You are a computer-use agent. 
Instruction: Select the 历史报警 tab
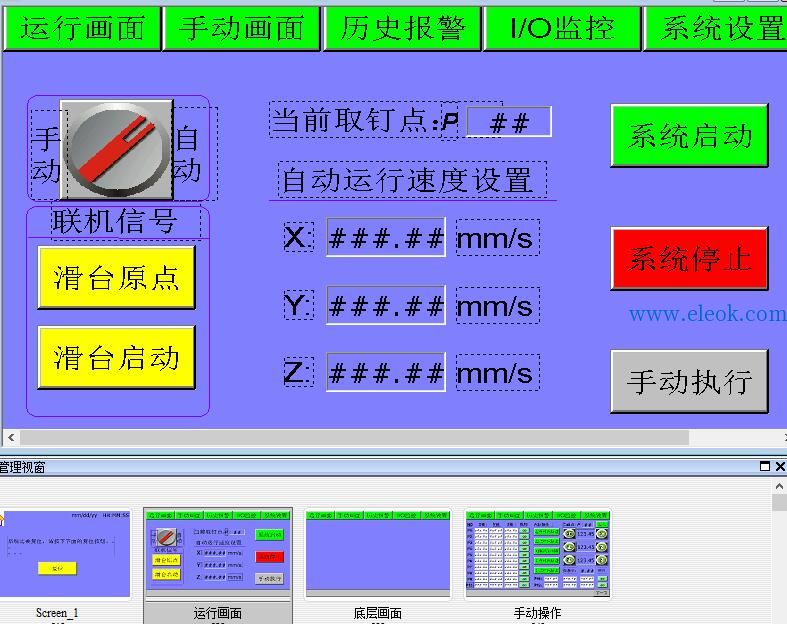pos(402,28)
